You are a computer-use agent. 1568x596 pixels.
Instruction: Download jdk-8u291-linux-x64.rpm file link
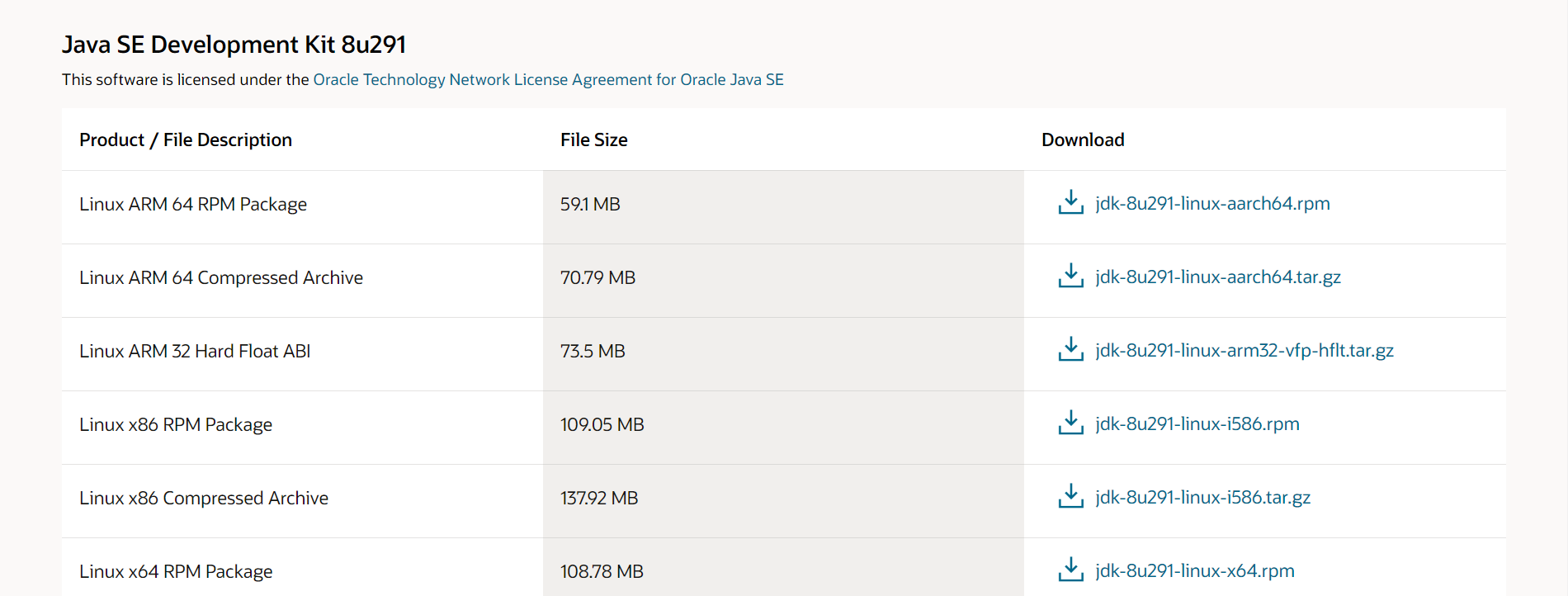click(1194, 571)
